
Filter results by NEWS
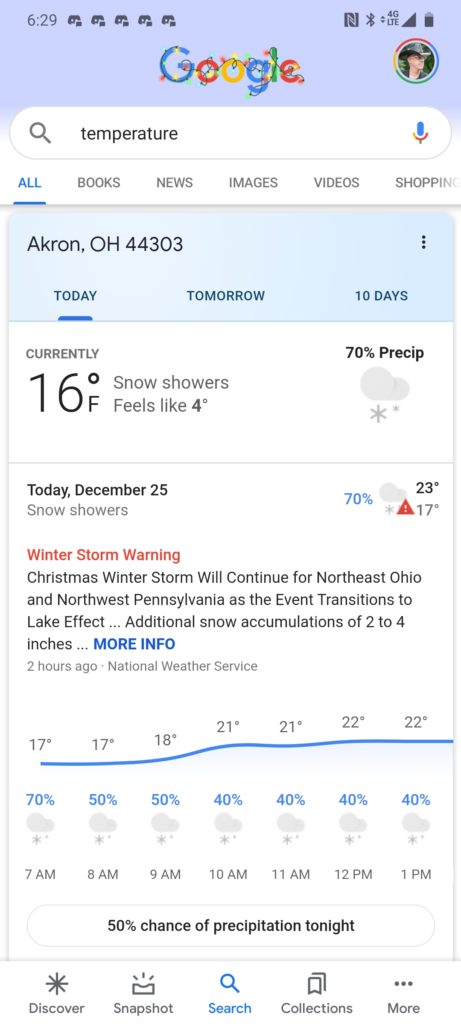(x=174, y=183)
